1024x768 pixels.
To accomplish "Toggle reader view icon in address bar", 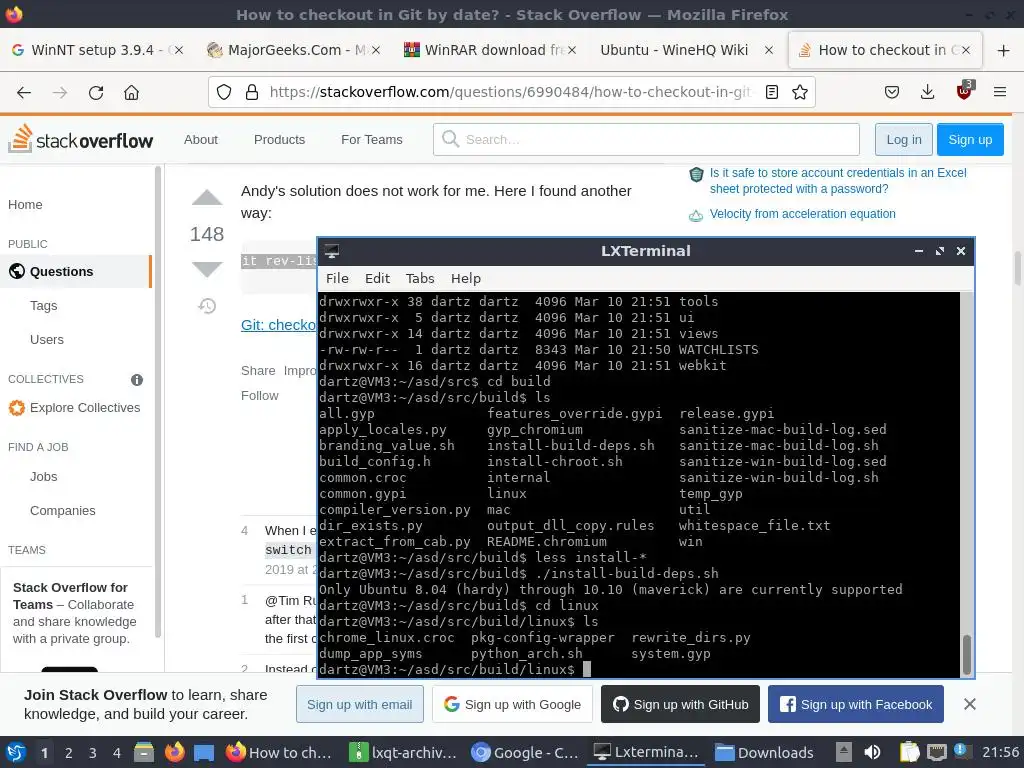I will [772, 92].
